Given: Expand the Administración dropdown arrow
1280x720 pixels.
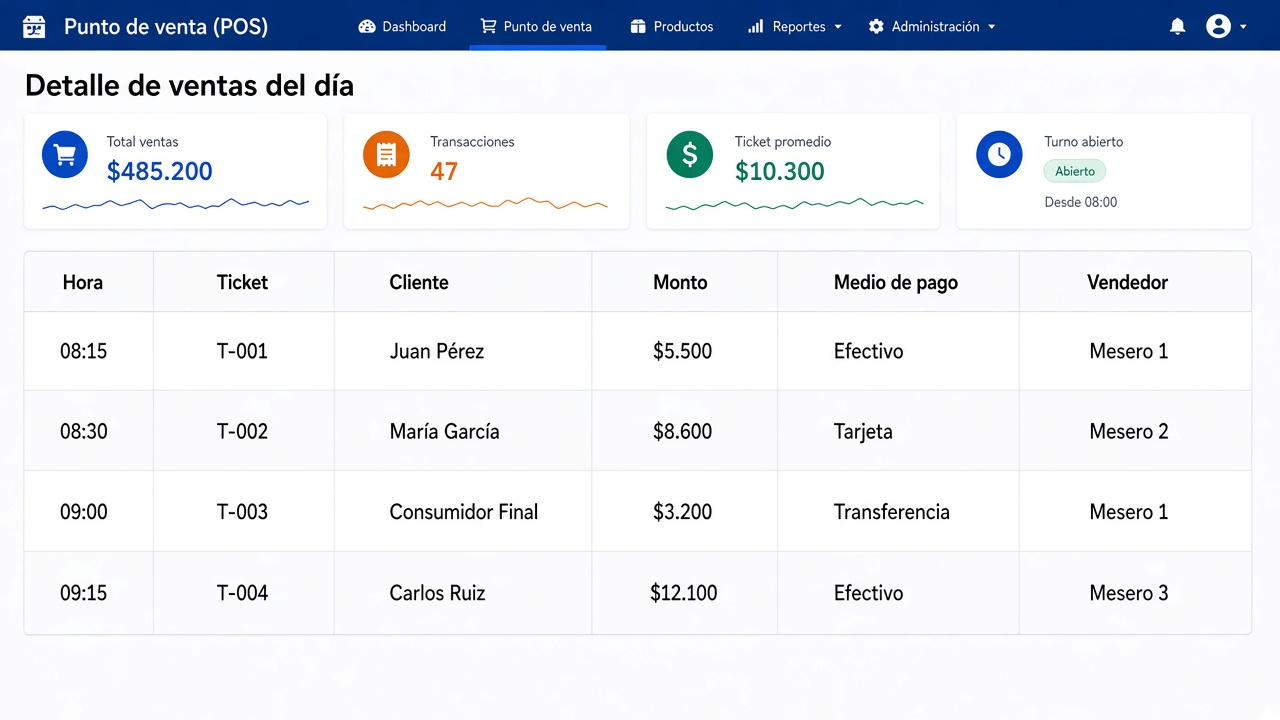Looking at the screenshot, I should pyautogui.click(x=992, y=27).
